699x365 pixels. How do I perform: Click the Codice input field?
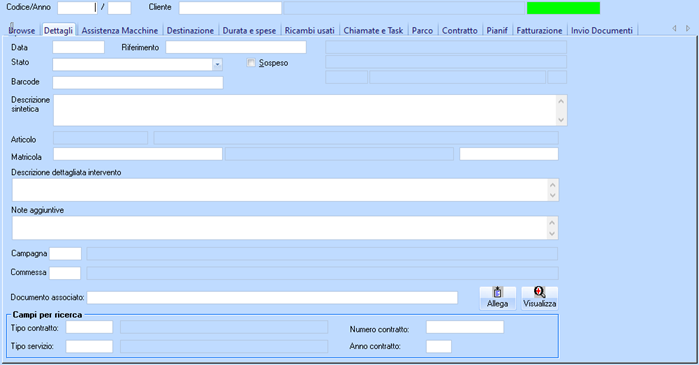[x=77, y=8]
